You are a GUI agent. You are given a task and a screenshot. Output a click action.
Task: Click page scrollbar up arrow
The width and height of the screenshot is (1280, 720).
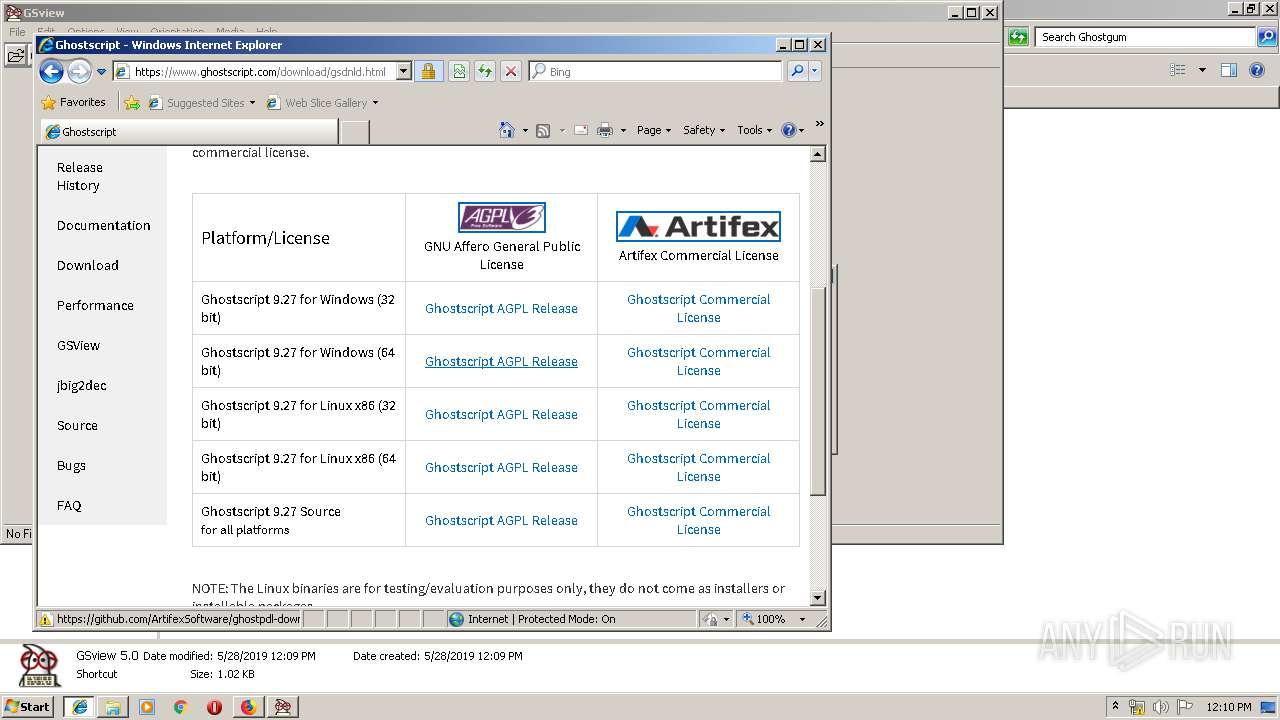[818, 154]
